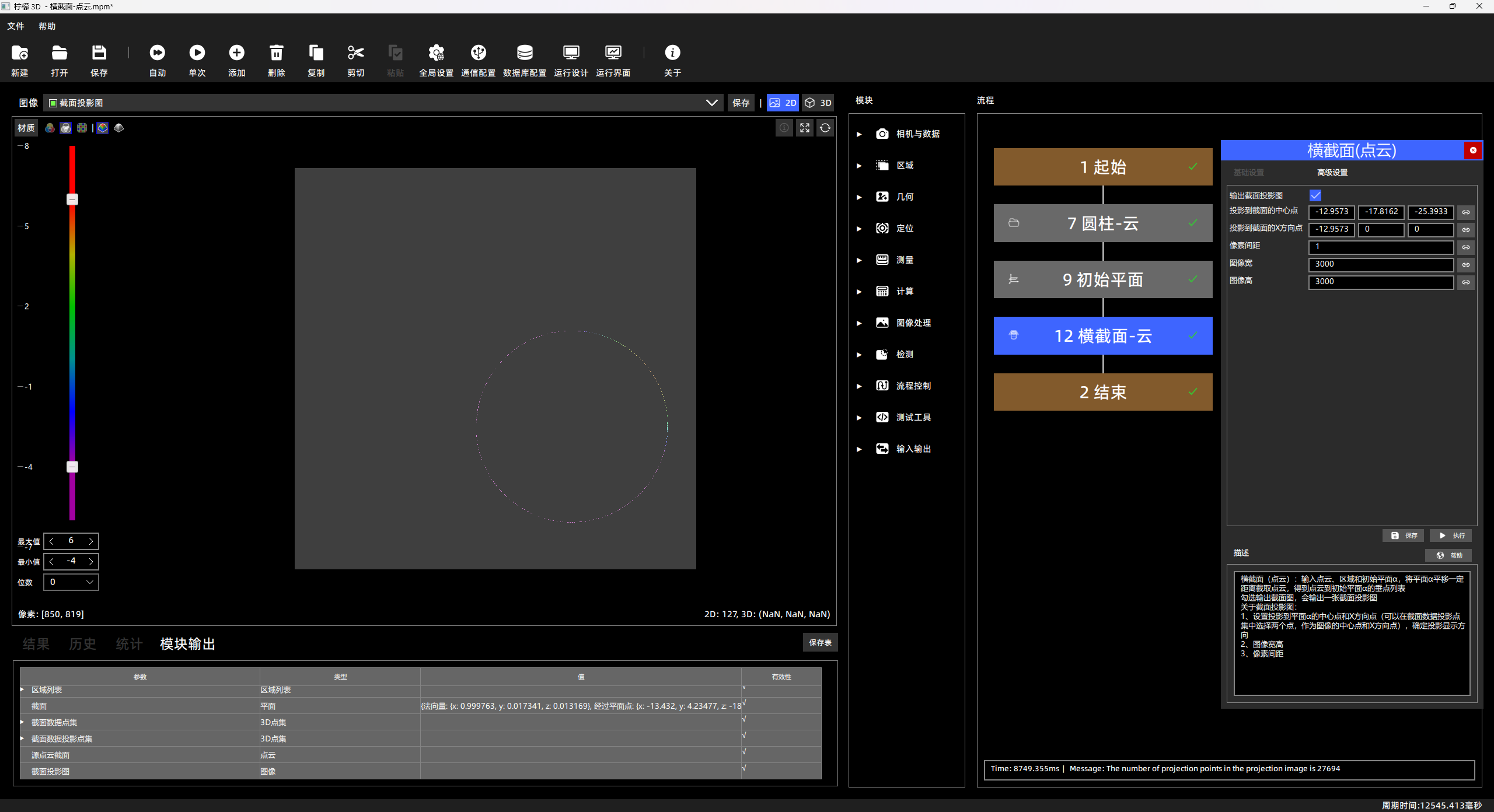The height and width of the screenshot is (812, 1494).
Task: Click 保存表 save table button
Action: point(821,642)
